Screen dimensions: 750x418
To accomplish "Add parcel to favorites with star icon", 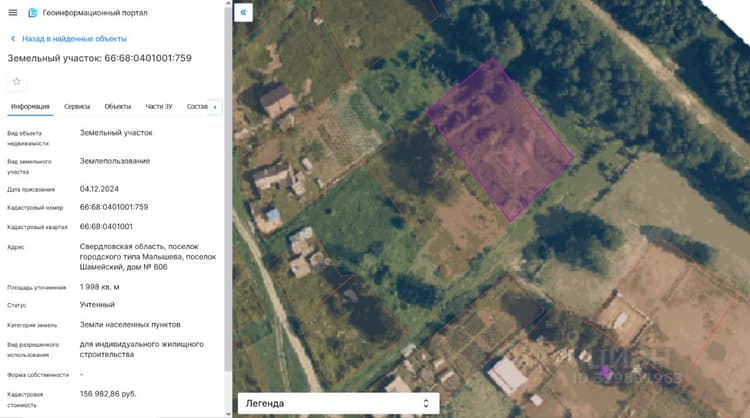I will click(x=17, y=81).
